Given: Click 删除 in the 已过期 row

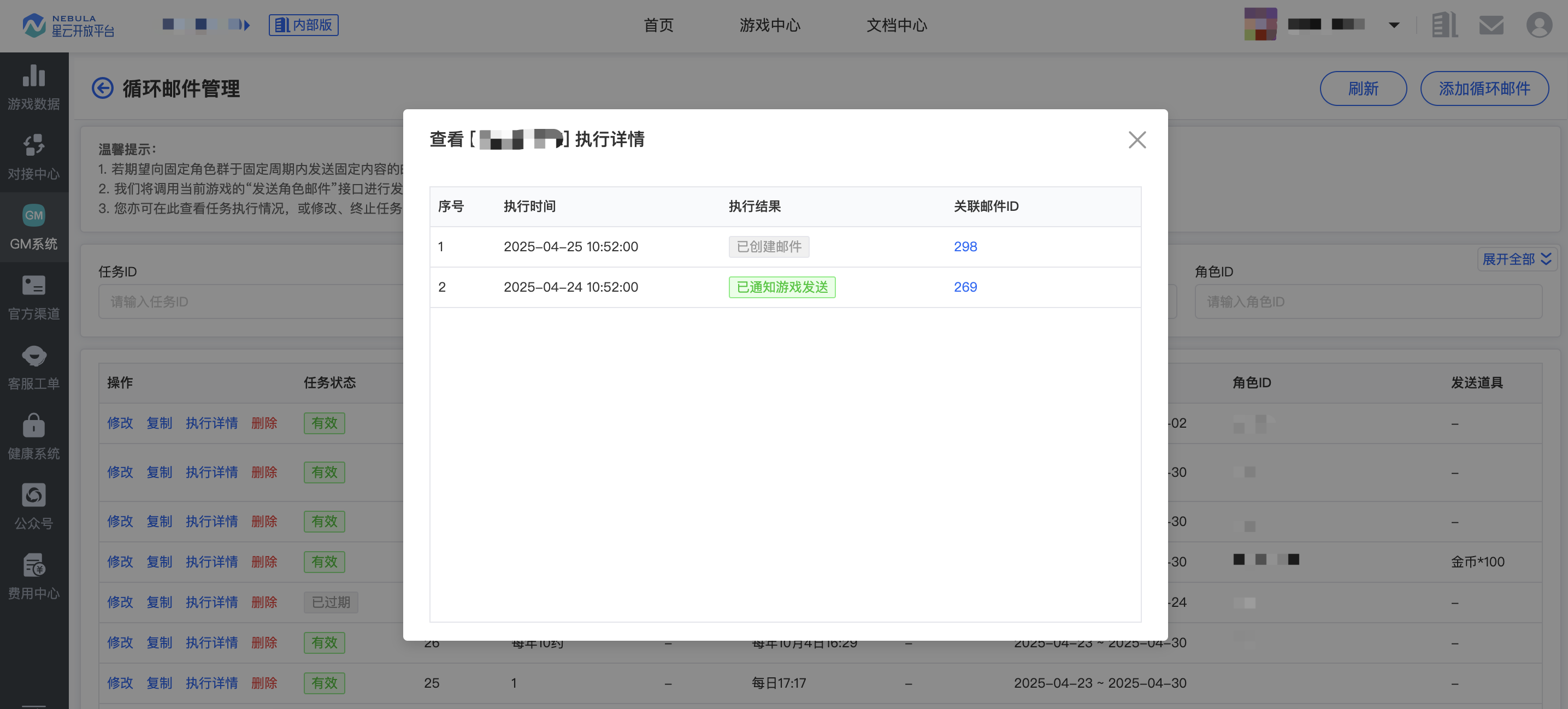Looking at the screenshot, I should coord(264,602).
